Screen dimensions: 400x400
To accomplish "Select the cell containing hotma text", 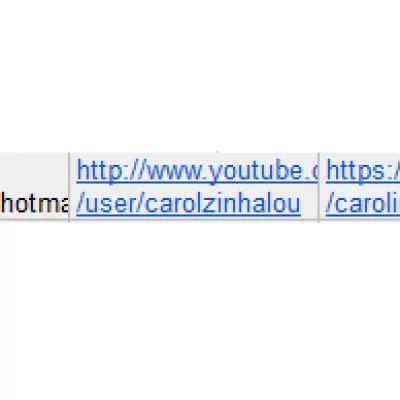I will 34,186.
